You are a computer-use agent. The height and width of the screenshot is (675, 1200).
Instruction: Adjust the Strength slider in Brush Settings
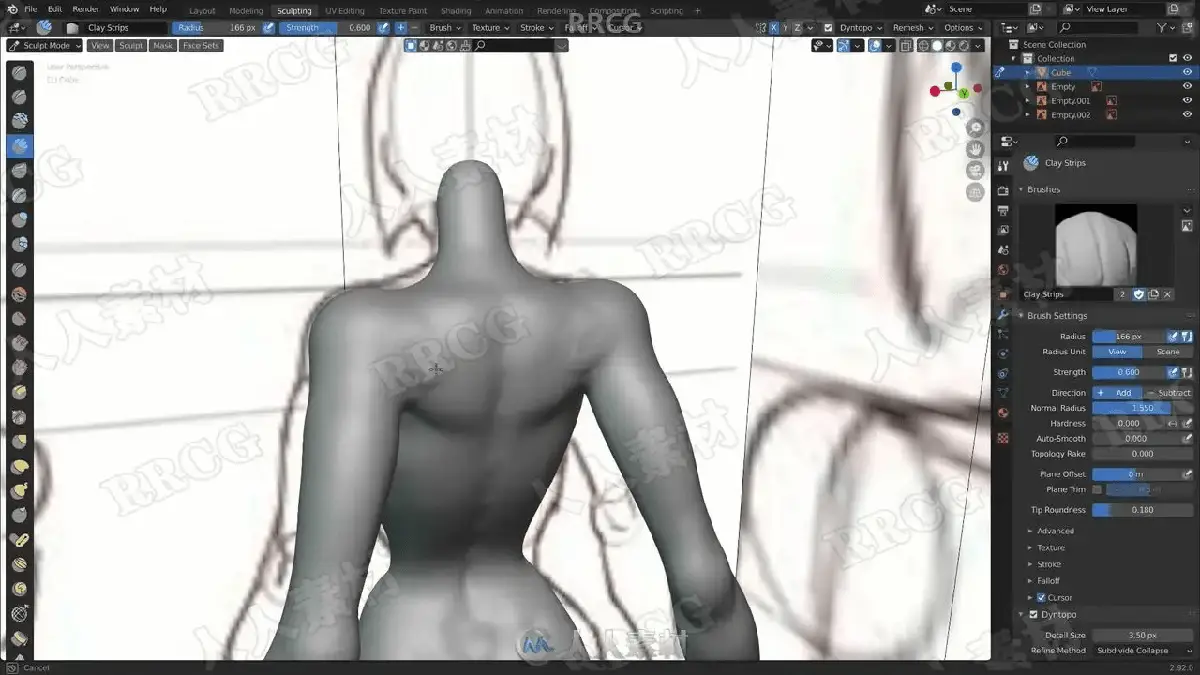[x=1128, y=372]
